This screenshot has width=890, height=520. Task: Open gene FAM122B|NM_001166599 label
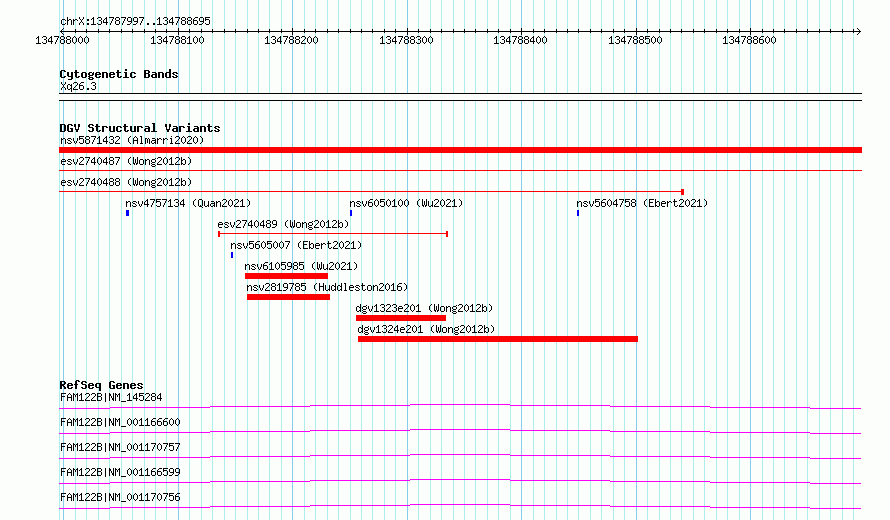pyautogui.click(x=120, y=472)
